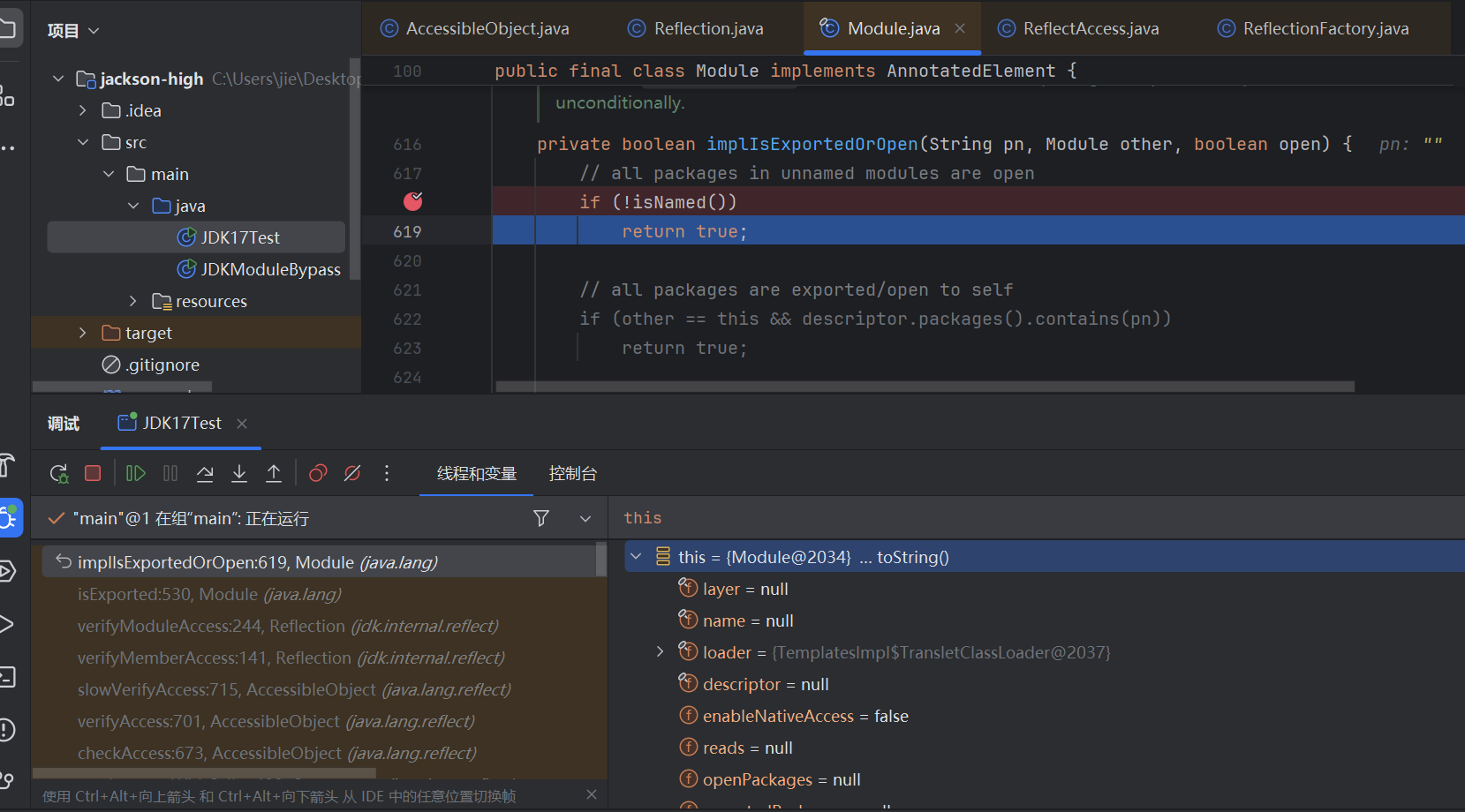Image resolution: width=1465 pixels, height=812 pixels.
Task: Select frame implIsExportedOrOpen:619, Module
Action: (x=319, y=562)
